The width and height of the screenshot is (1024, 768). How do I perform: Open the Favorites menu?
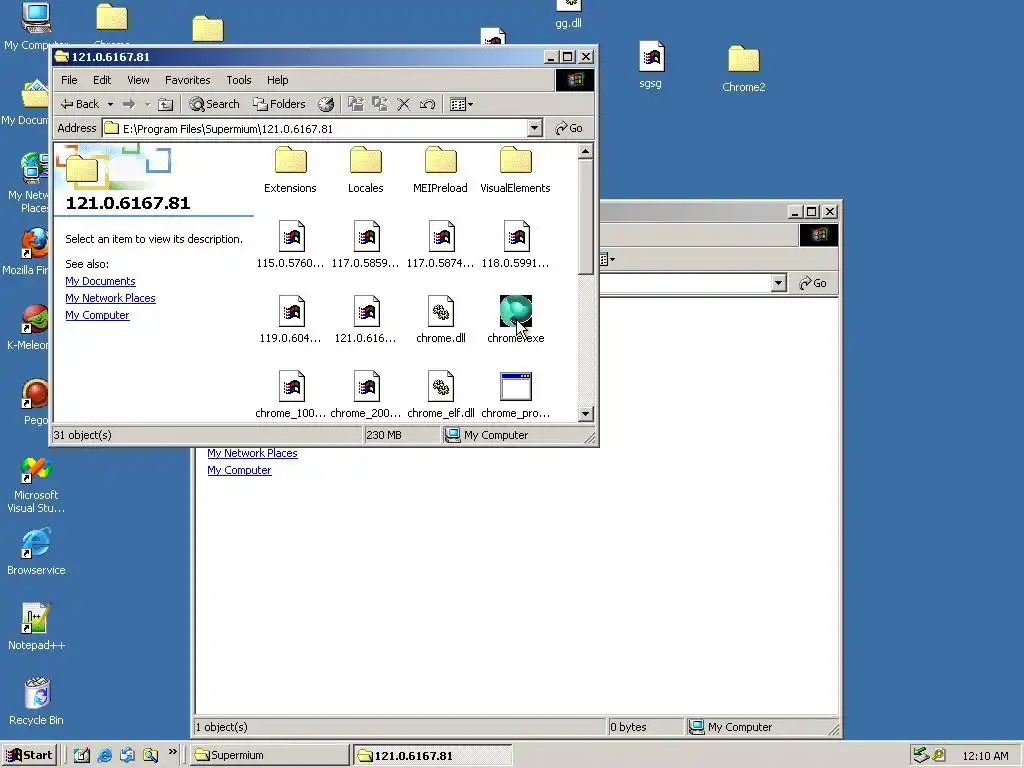click(x=187, y=80)
